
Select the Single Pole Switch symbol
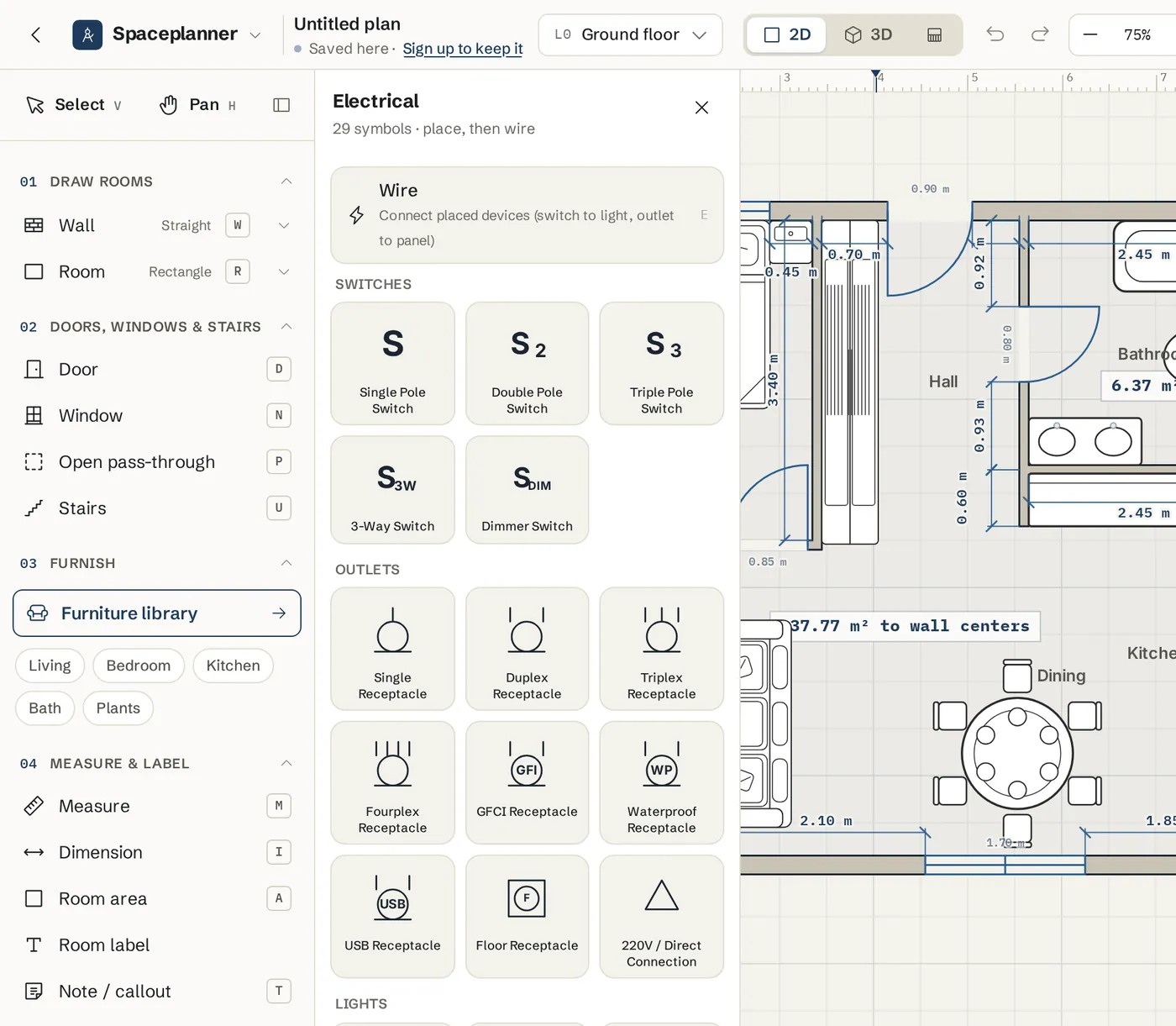point(392,363)
